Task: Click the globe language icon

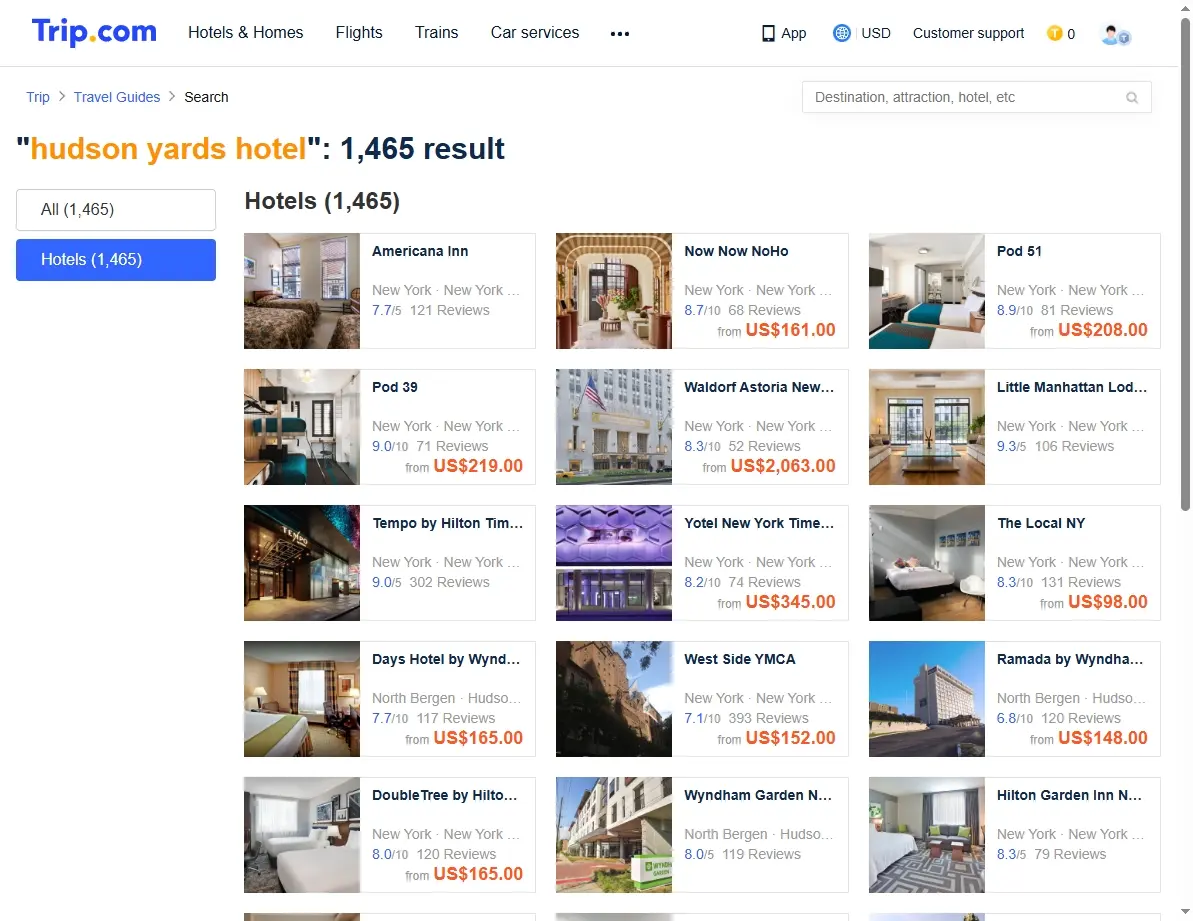Action: pyautogui.click(x=841, y=33)
